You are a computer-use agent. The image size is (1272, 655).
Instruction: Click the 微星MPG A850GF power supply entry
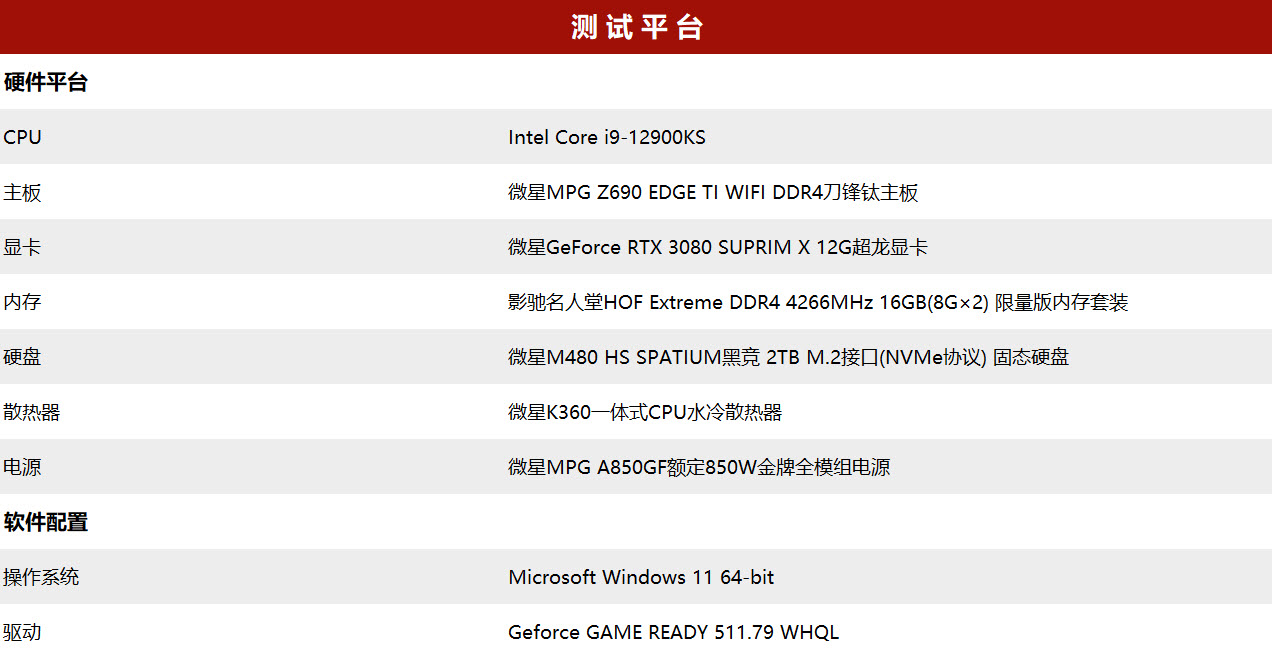(698, 467)
